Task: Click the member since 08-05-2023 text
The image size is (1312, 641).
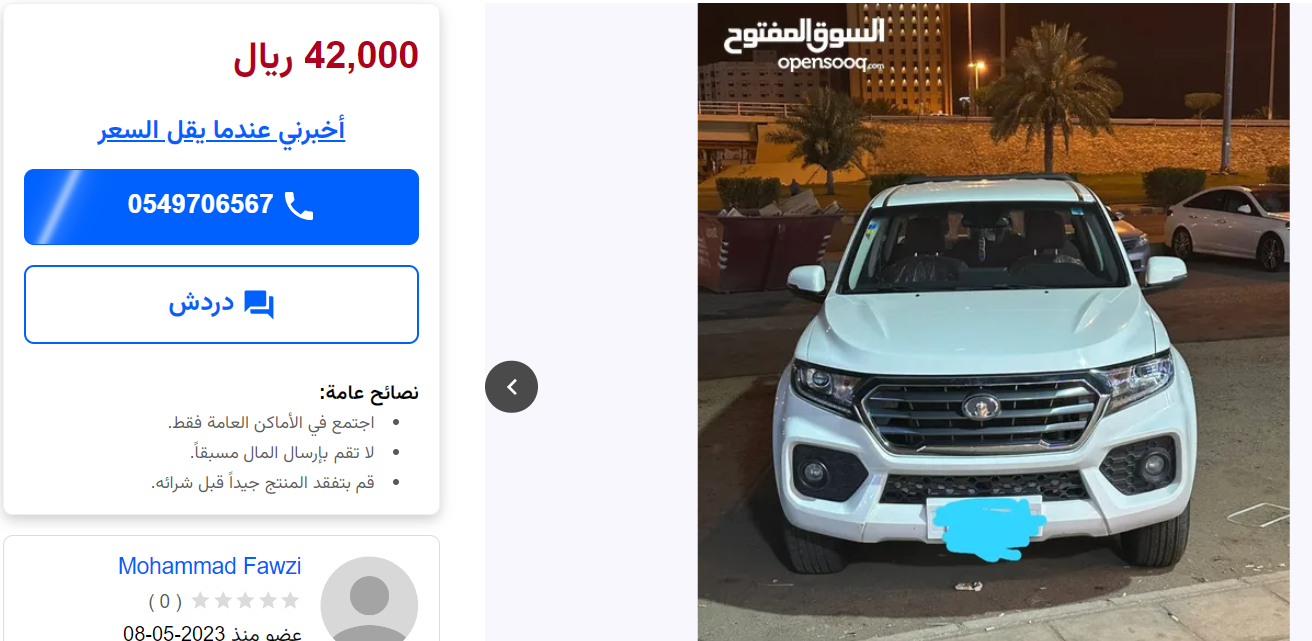Action: pos(213,633)
